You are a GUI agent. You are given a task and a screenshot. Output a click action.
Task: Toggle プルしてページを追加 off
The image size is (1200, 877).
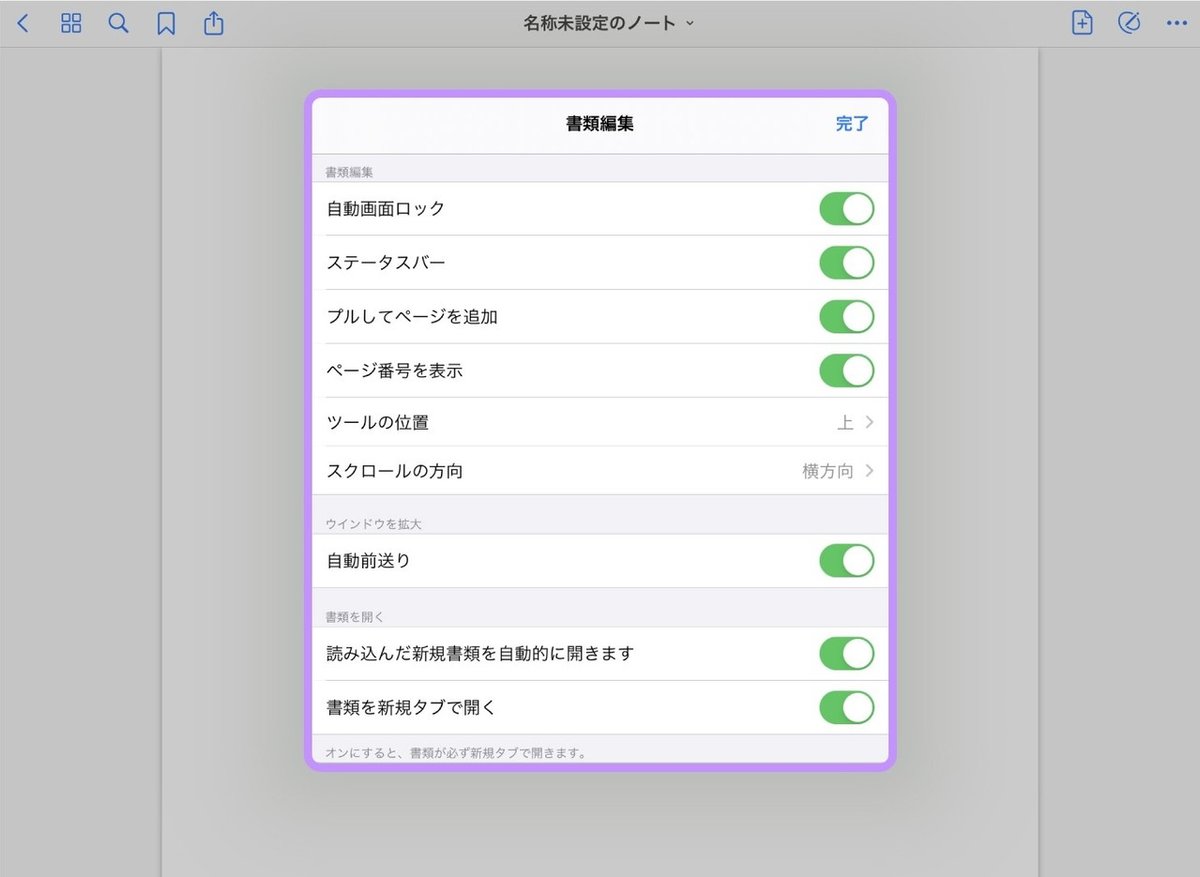coord(847,316)
